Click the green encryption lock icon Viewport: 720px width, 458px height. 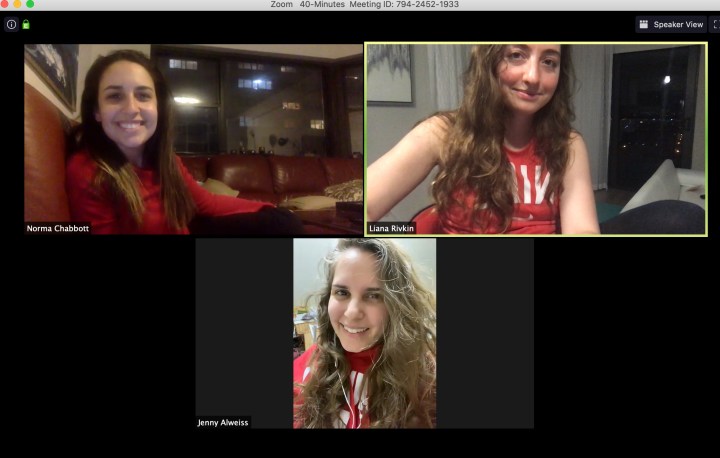coord(26,24)
